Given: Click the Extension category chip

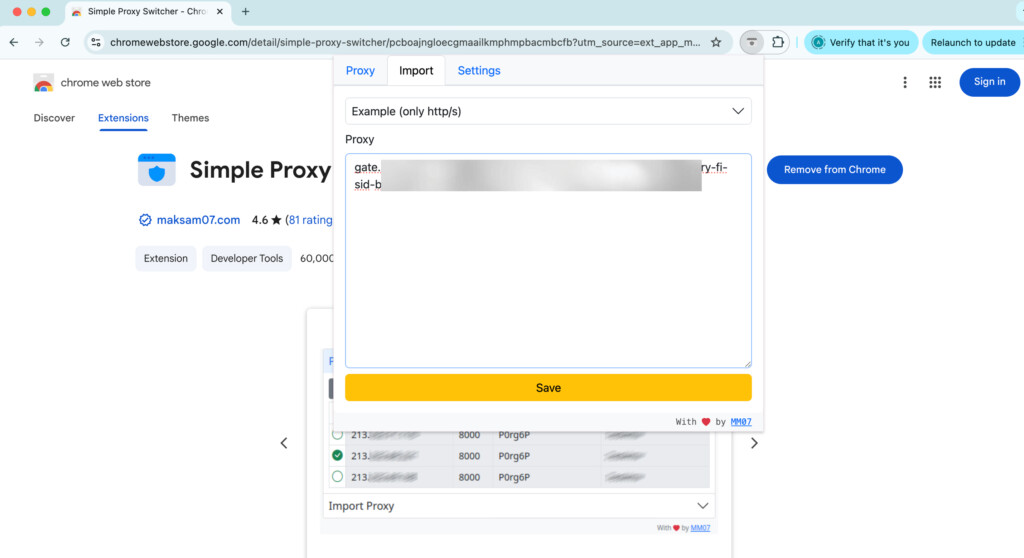Looking at the screenshot, I should tap(166, 259).
